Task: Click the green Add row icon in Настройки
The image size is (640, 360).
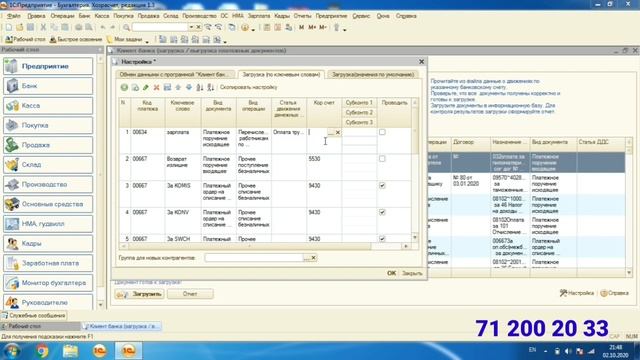Action: pyautogui.click(x=124, y=87)
